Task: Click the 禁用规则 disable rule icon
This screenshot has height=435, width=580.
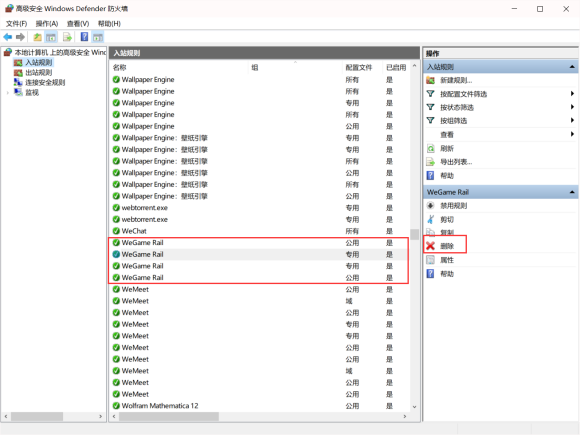Action: click(x=430, y=206)
